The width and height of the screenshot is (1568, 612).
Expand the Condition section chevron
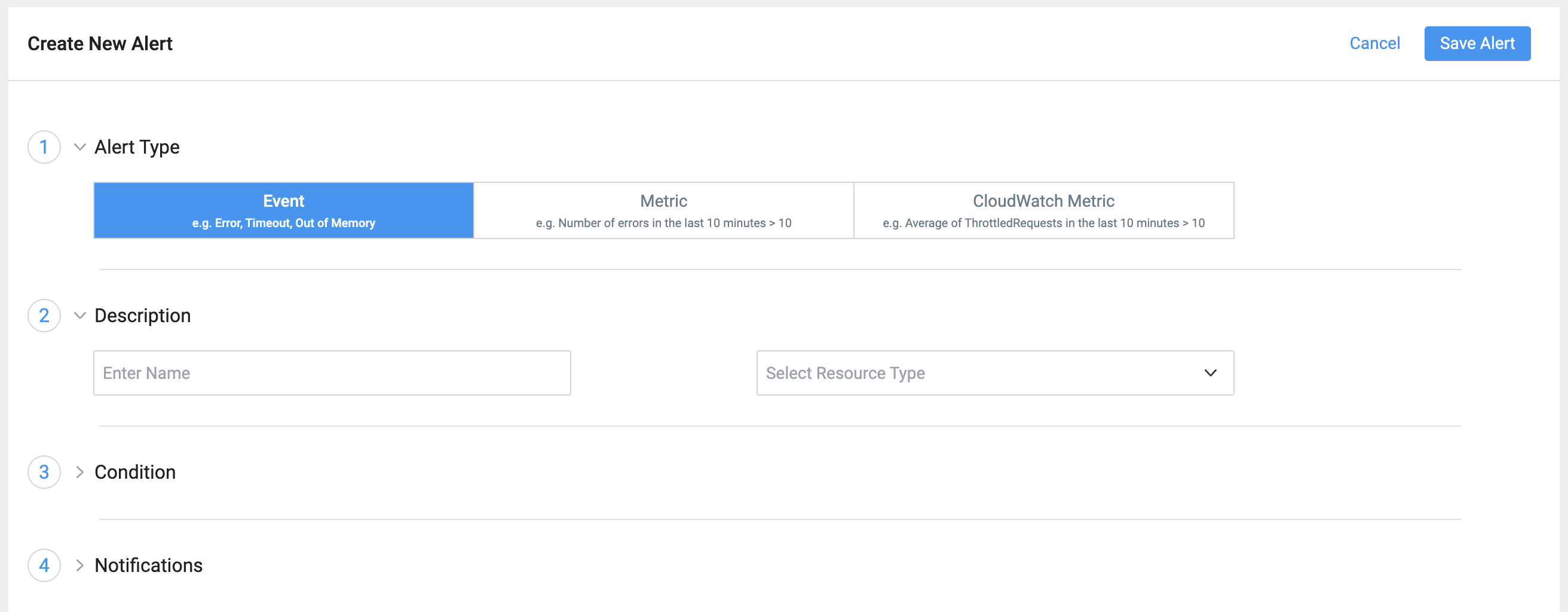[79, 472]
